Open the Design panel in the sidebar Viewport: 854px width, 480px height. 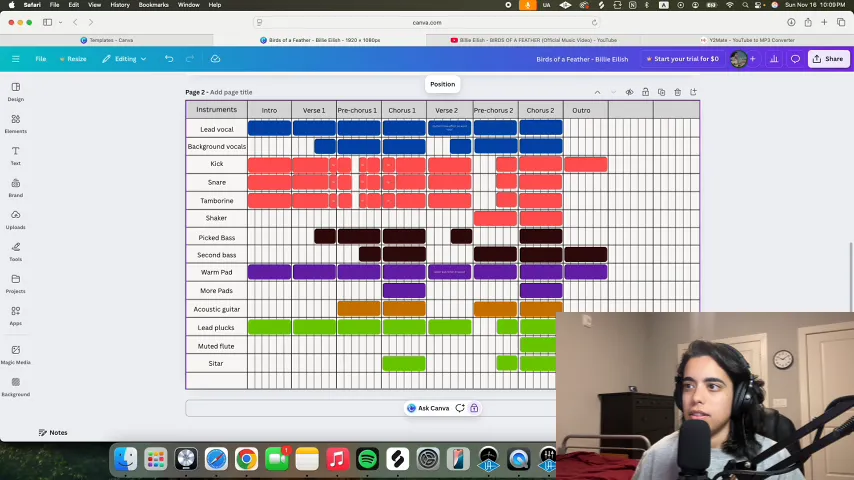click(15, 92)
